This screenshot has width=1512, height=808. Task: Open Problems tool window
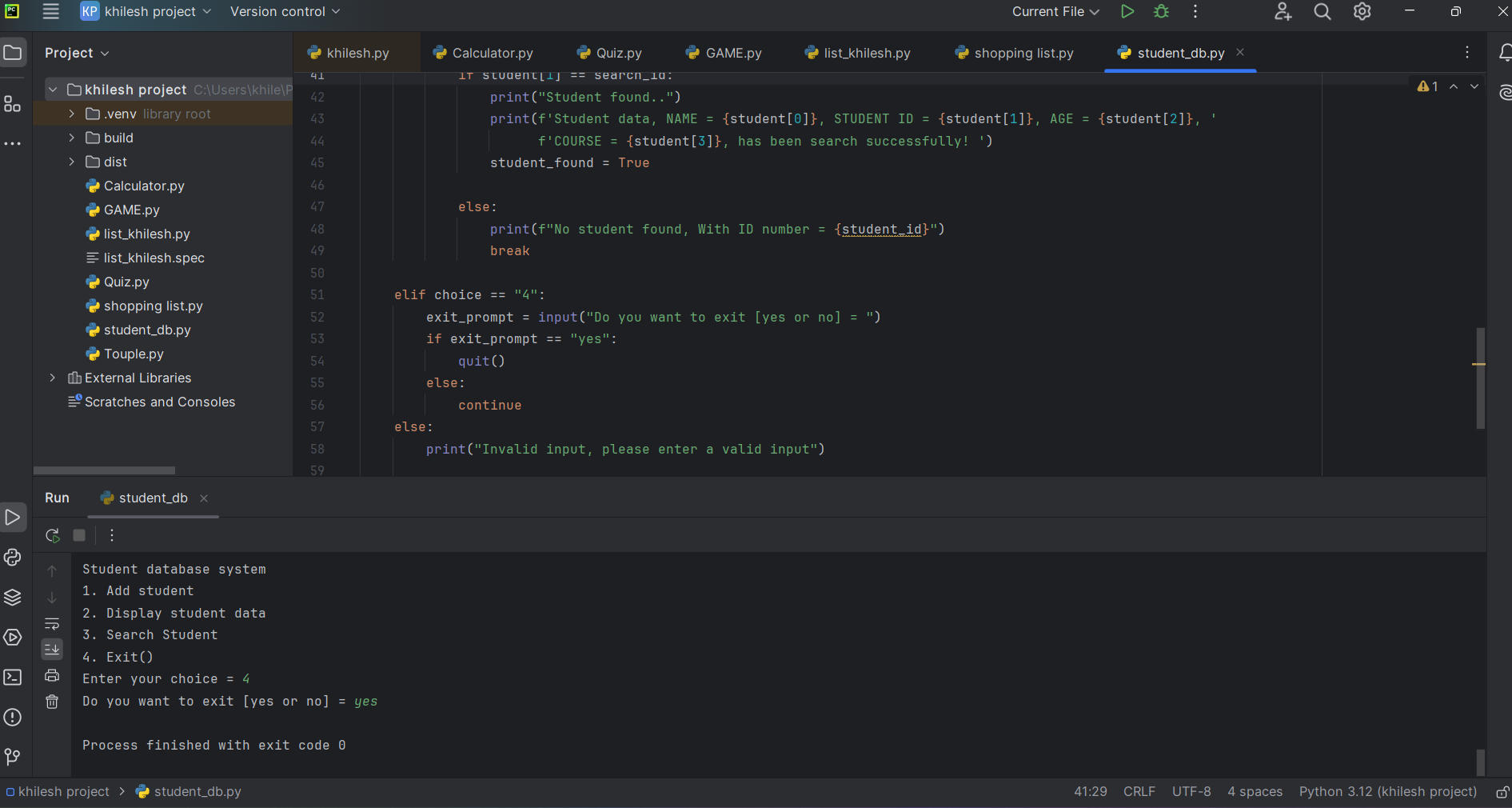(x=13, y=718)
